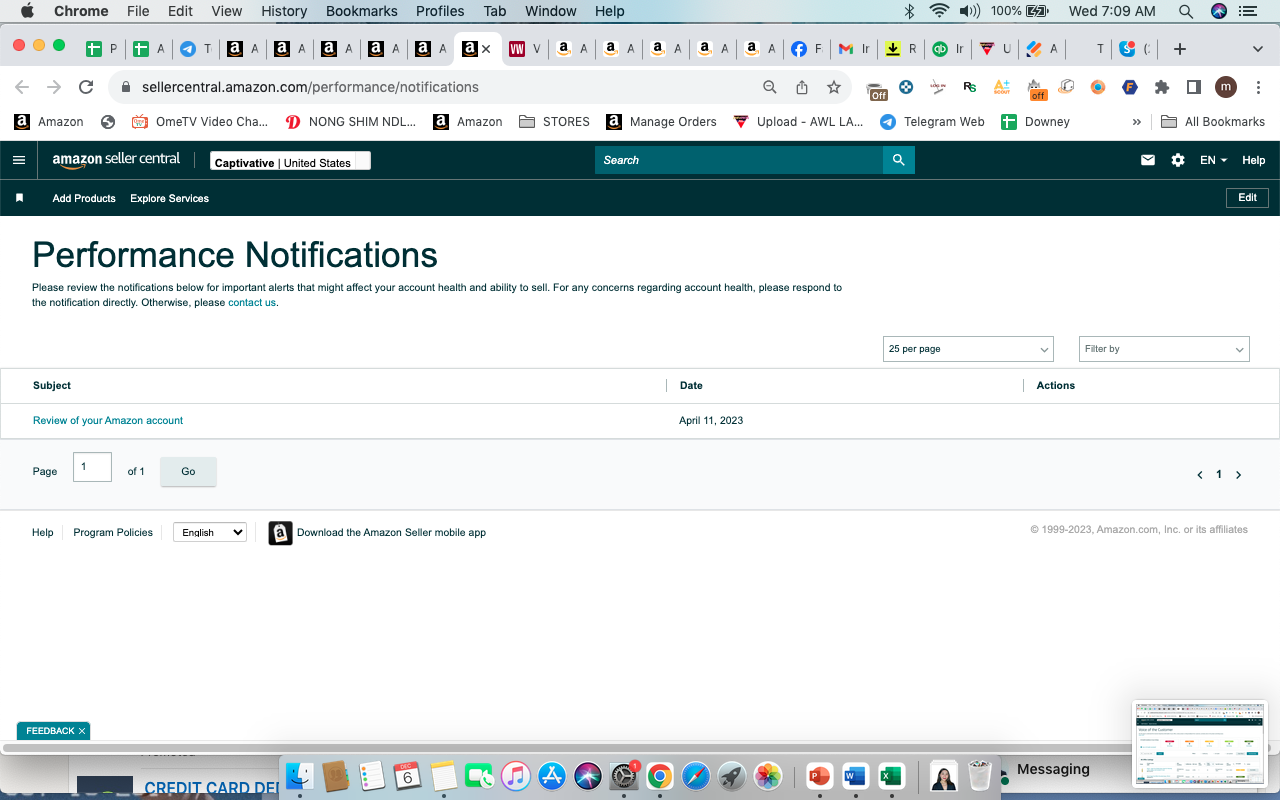The width and height of the screenshot is (1280, 800).
Task: Click the share icon in address bar
Action: pyautogui.click(x=802, y=87)
